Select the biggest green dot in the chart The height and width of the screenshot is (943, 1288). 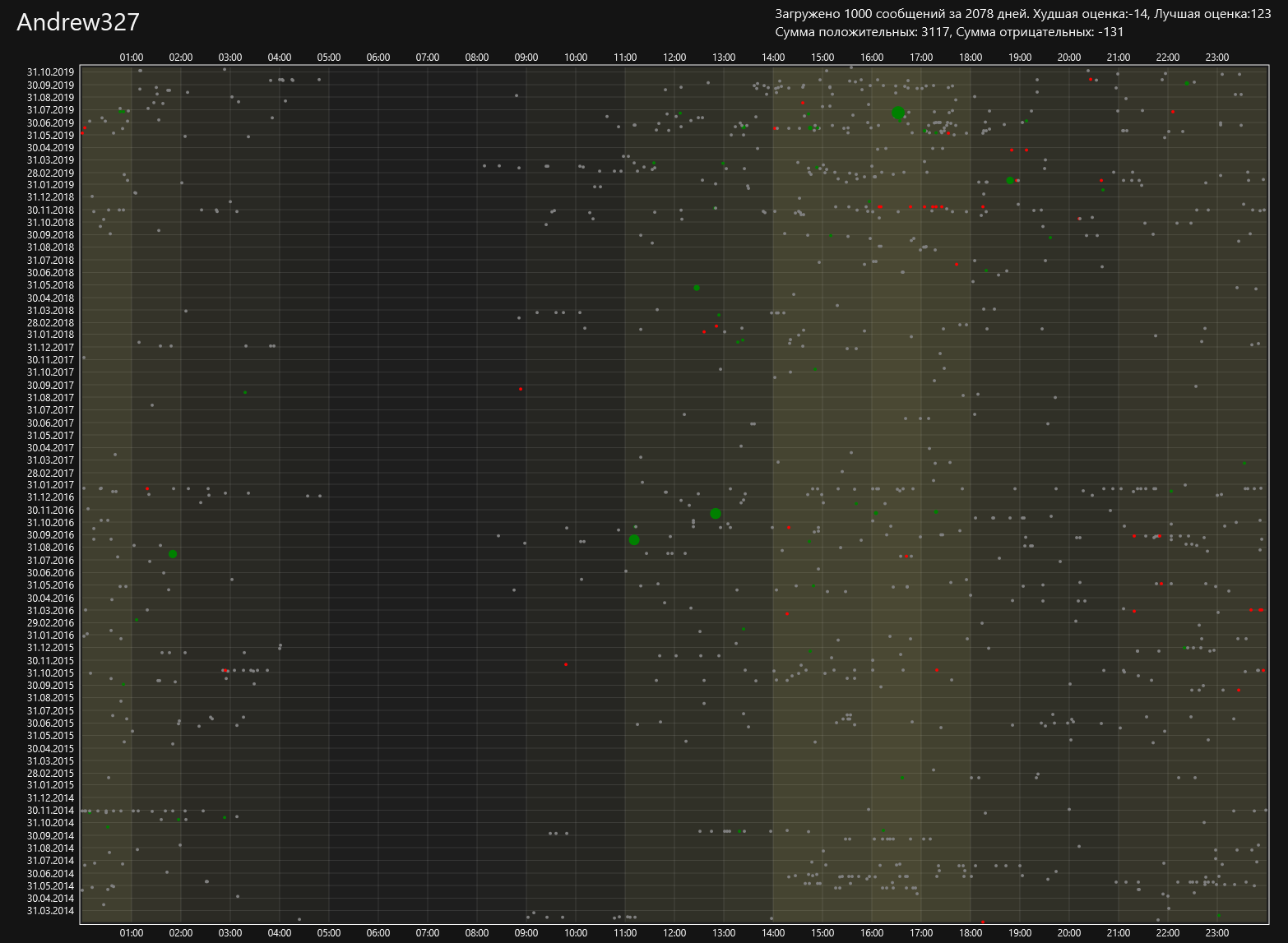coord(897,113)
